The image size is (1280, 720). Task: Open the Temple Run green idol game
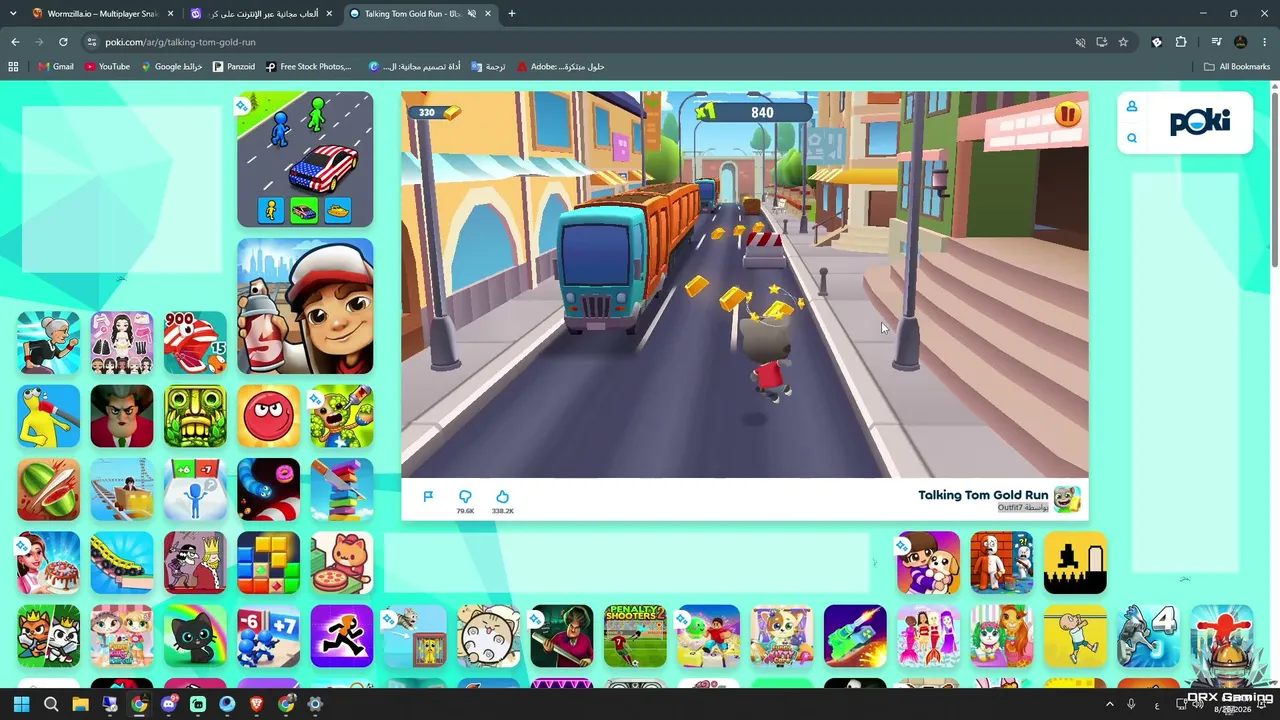coord(195,416)
